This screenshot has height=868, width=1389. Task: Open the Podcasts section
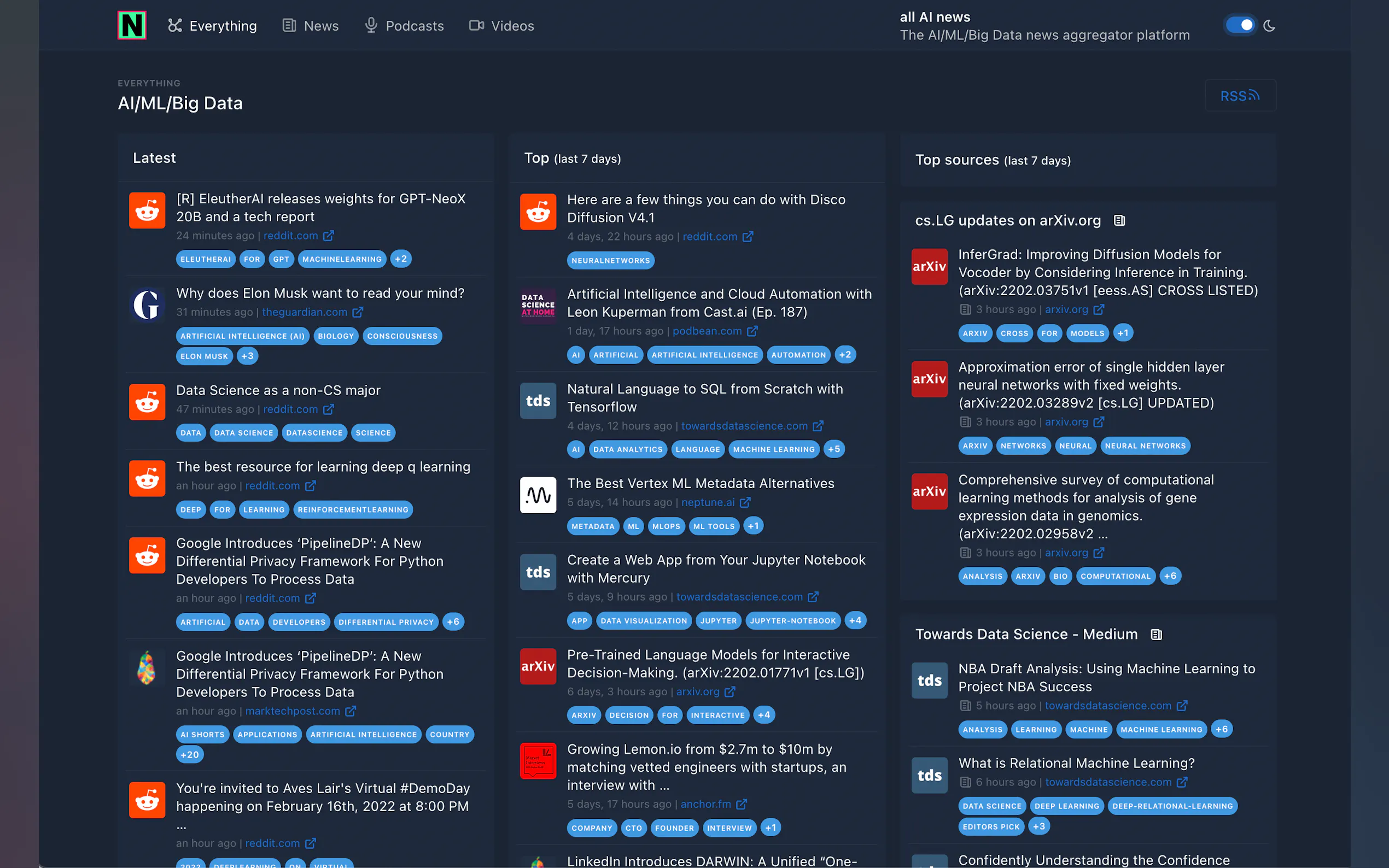(405, 26)
